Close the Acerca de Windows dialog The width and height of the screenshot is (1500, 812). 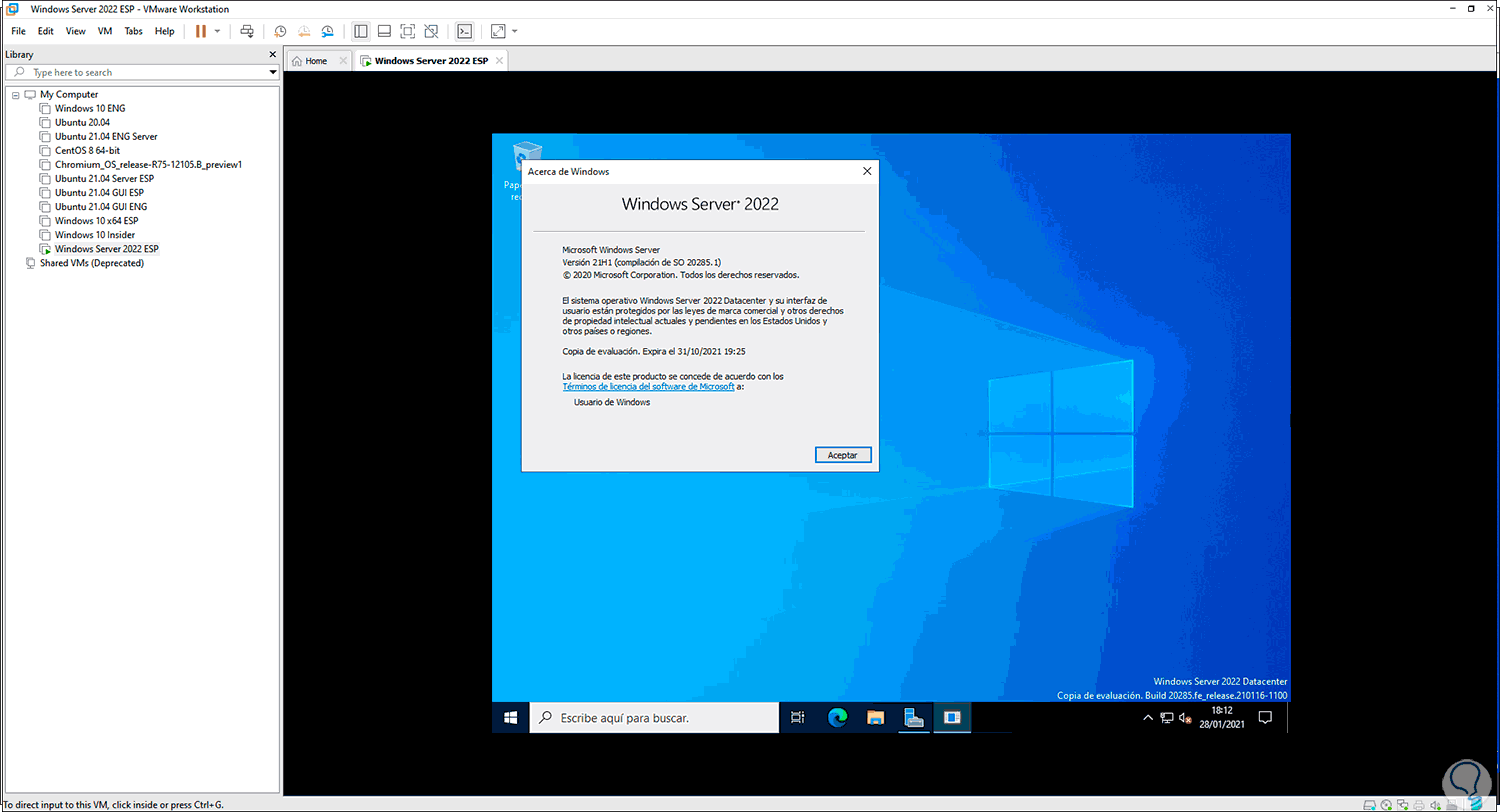(x=866, y=171)
